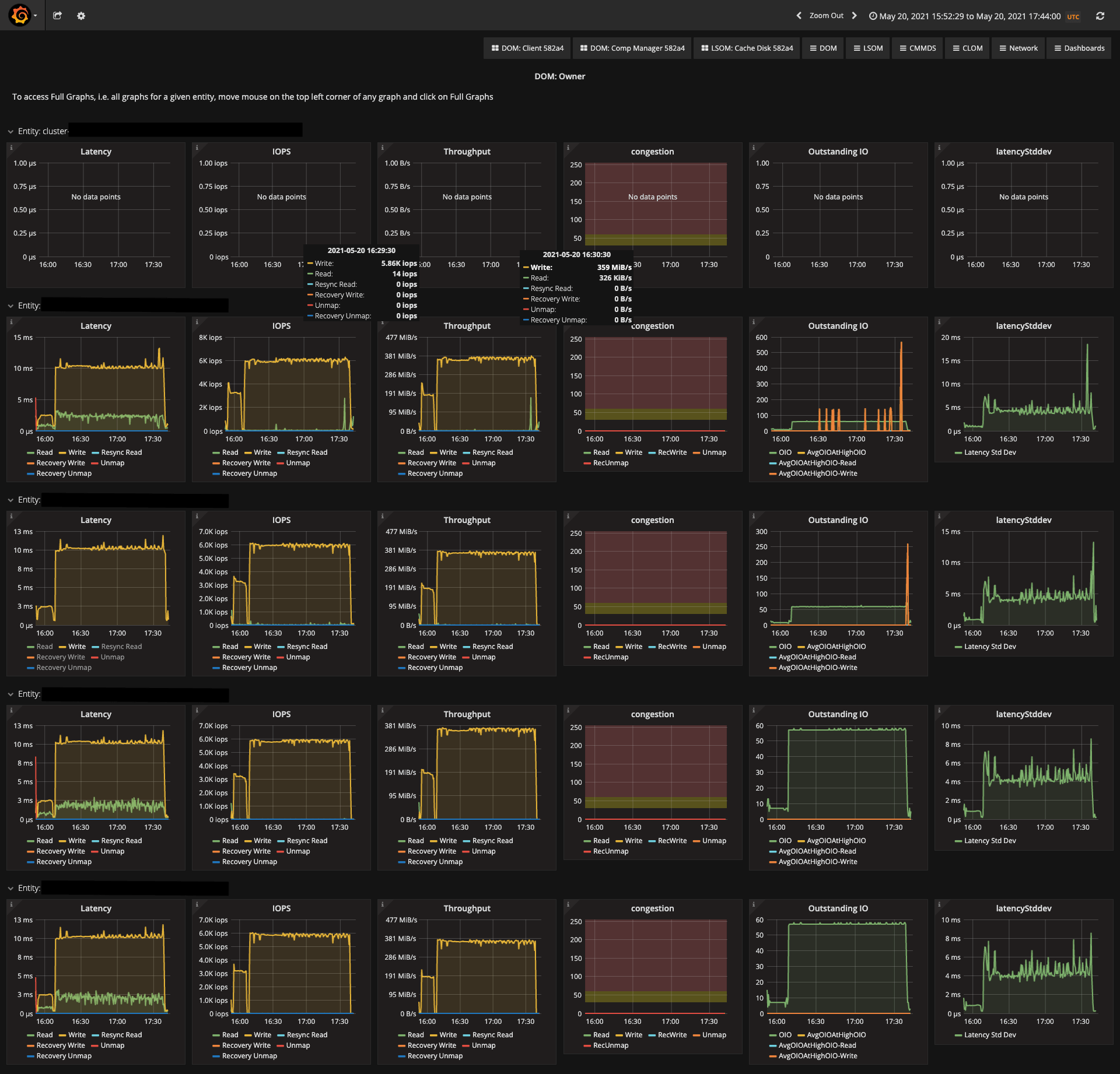Viewport: 1120px width, 1074px height.
Task: Open the Grafana logo home menu
Action: click(20, 15)
